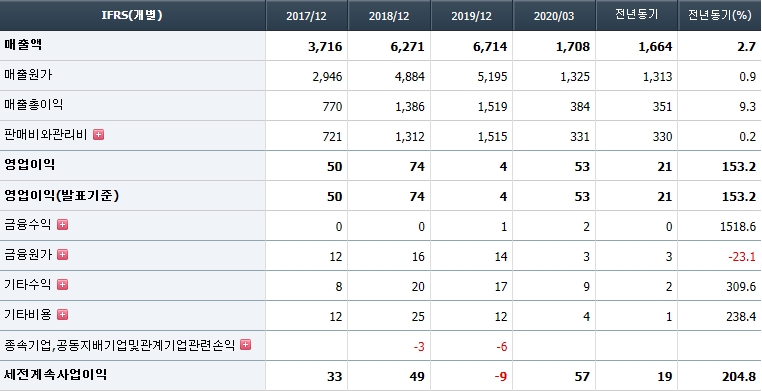Expand the 금융원가 row plus icon
The image size is (762, 391).
coord(62,255)
